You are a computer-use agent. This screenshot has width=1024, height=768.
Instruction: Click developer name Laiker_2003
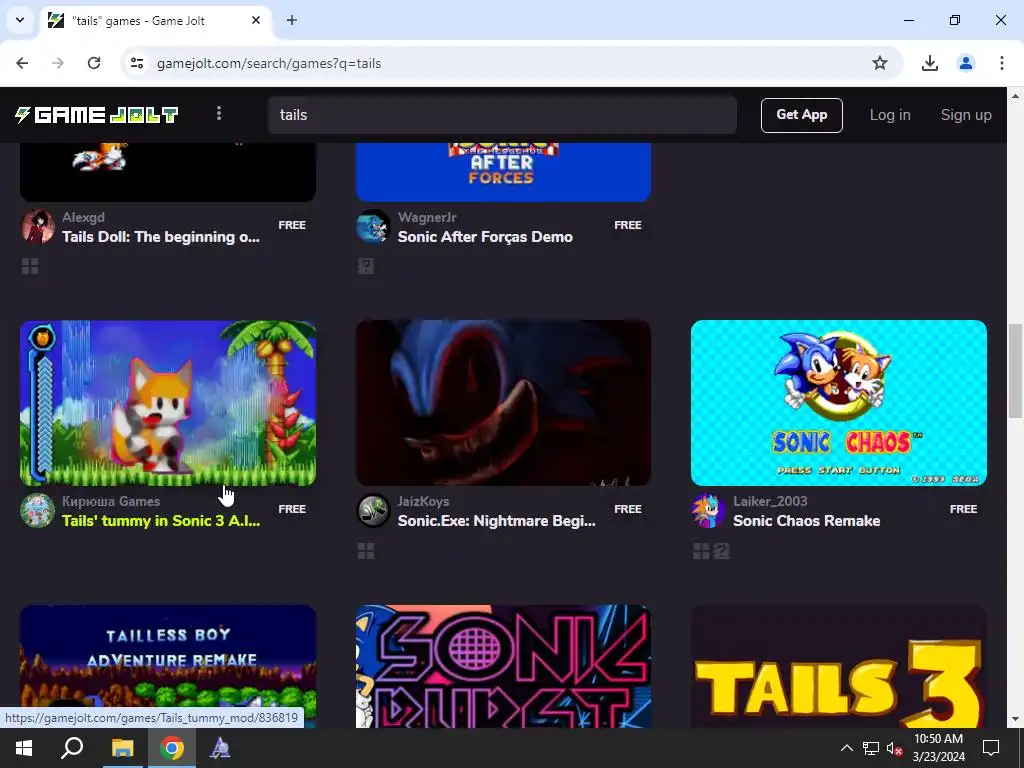coord(770,502)
